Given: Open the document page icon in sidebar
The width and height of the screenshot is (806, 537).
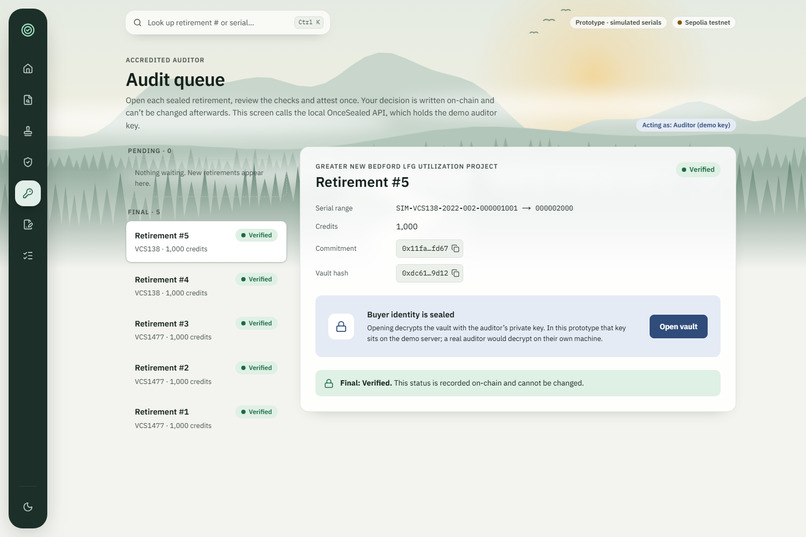Looking at the screenshot, I should (28, 100).
